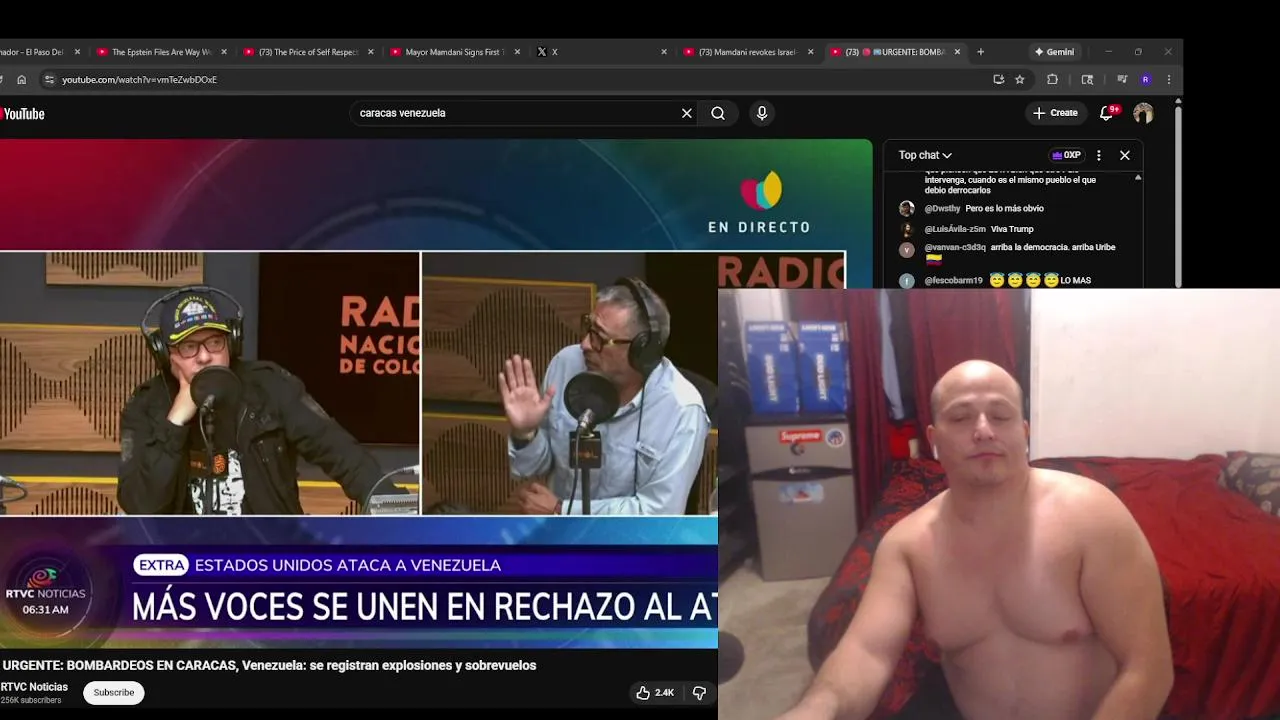Image resolution: width=1280 pixels, height=720 pixels.
Task: Open the install app icon in address bar
Action: 998,80
